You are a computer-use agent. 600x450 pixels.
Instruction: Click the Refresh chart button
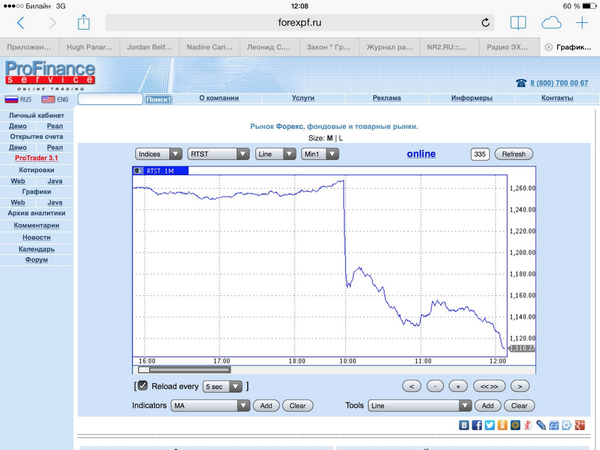[x=513, y=154]
